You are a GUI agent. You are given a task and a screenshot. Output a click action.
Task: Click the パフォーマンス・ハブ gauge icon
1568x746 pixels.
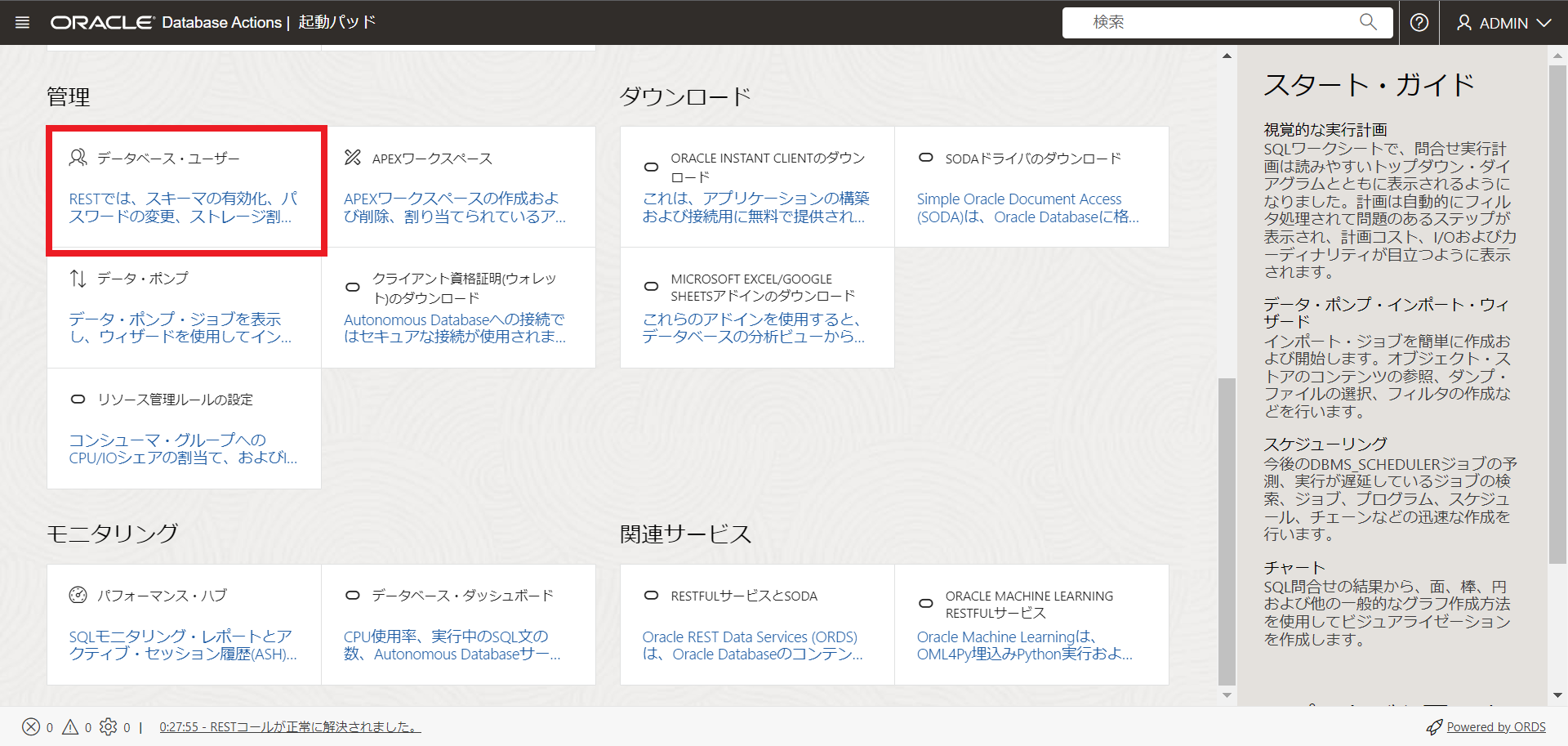[78, 595]
